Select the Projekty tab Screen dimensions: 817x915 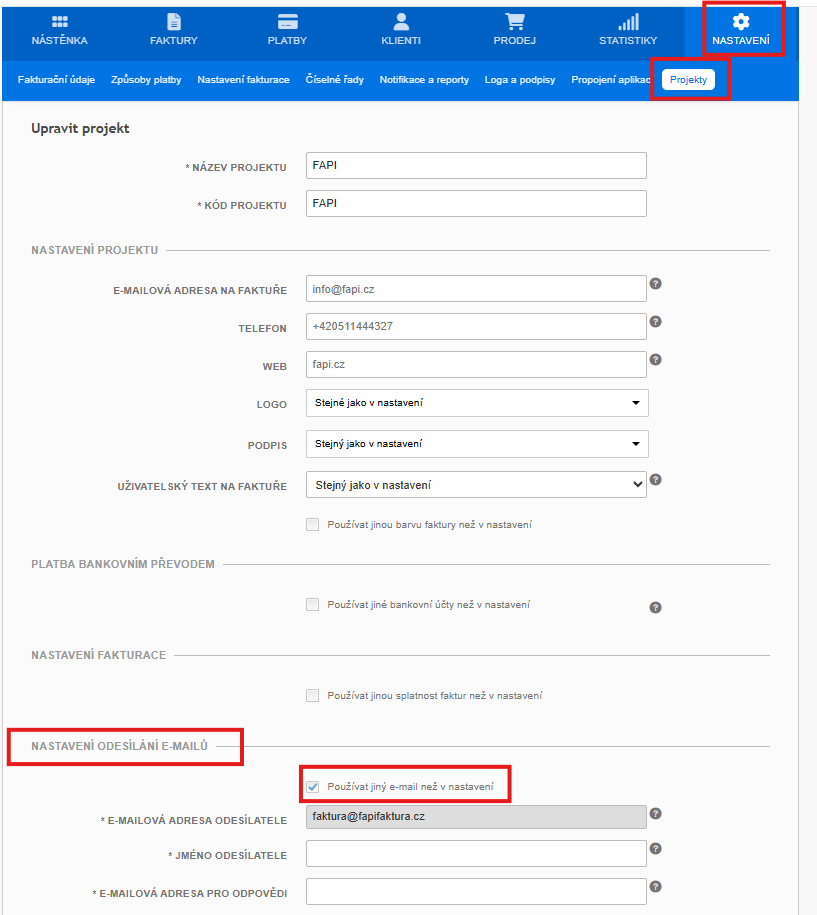688,80
